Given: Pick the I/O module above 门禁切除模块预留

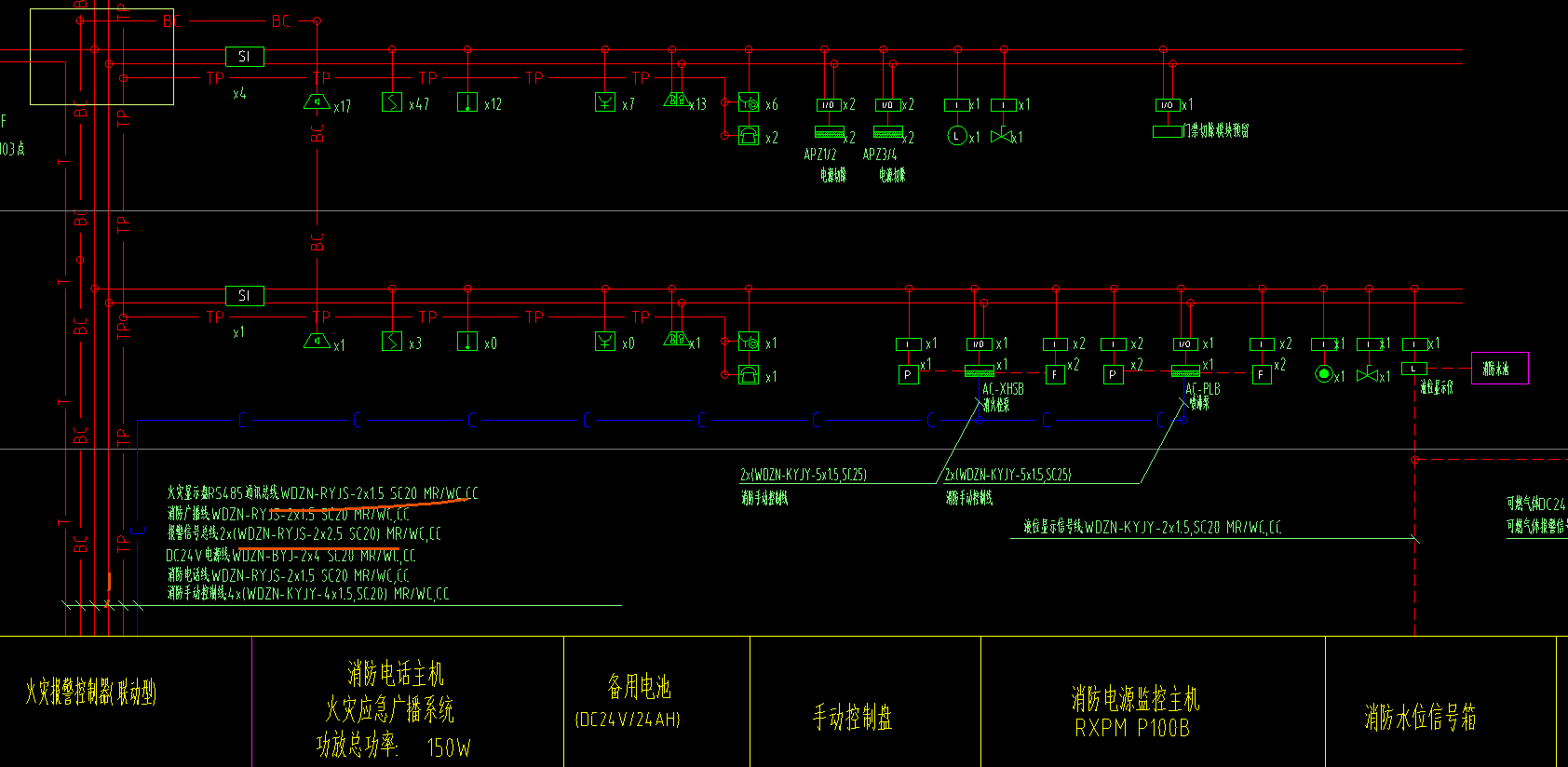Looking at the screenshot, I should pyautogui.click(x=1168, y=105).
